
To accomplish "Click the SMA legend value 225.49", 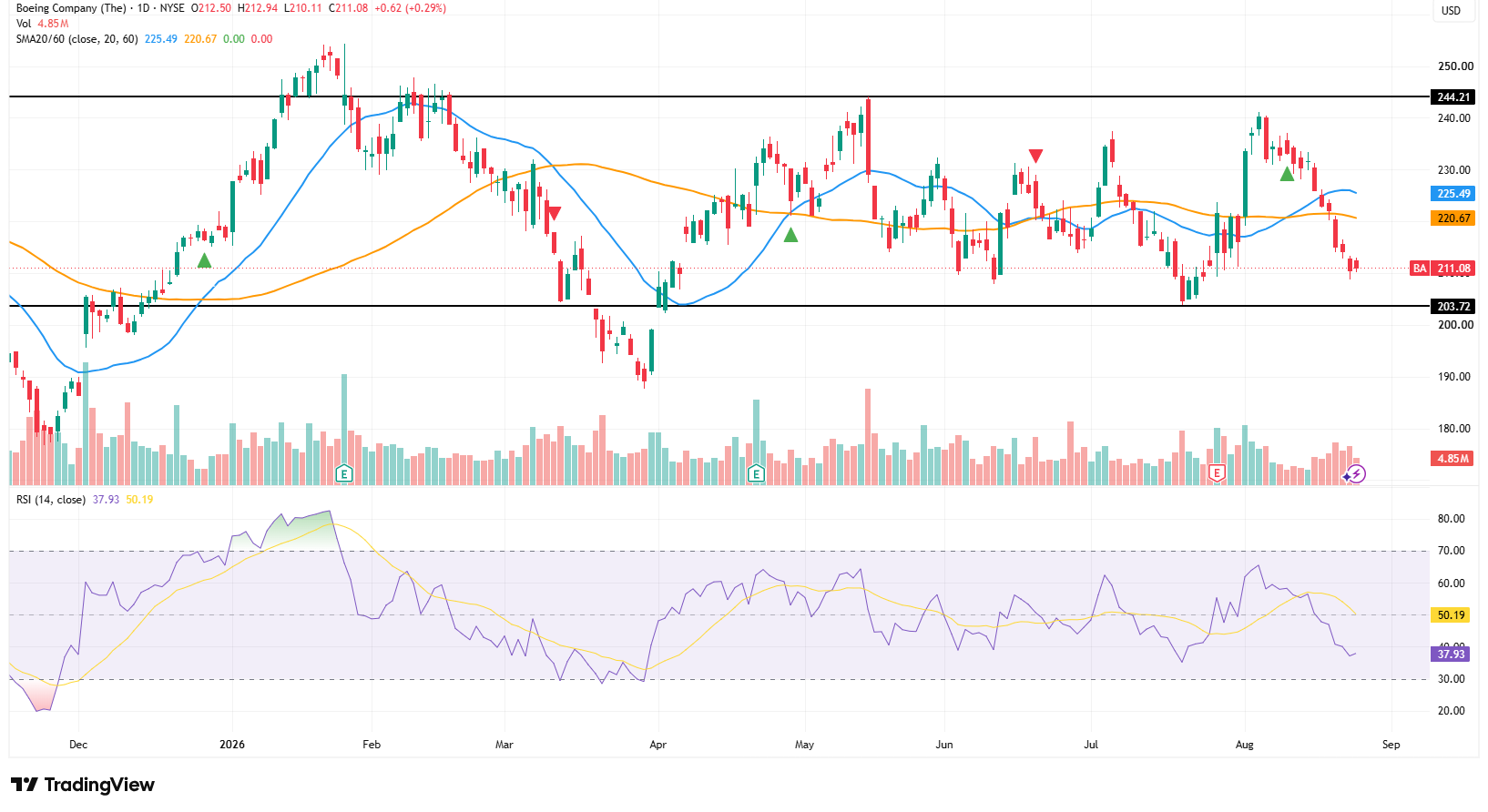I will click(161, 39).
